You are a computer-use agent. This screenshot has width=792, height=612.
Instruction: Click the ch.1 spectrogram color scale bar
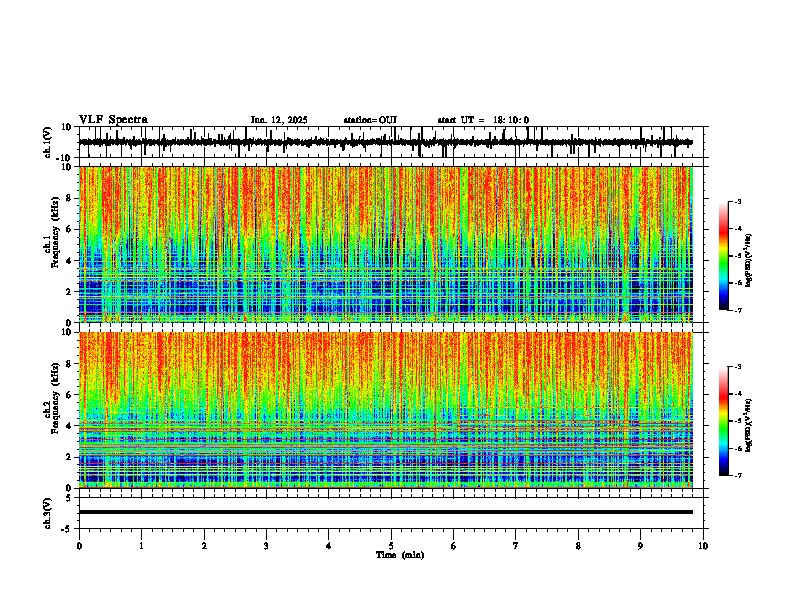point(724,256)
